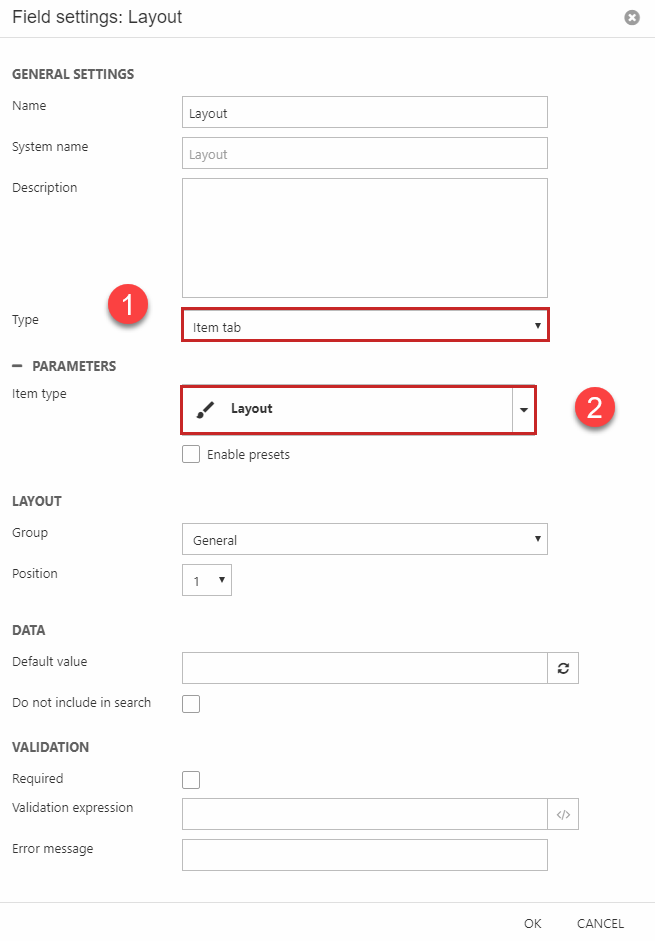Click the Validation expression input field
Screen dimensions: 655x941
365,814
